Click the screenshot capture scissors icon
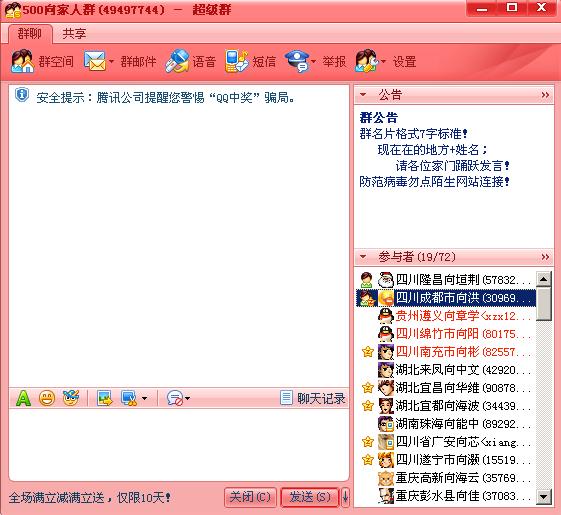 tap(129, 398)
